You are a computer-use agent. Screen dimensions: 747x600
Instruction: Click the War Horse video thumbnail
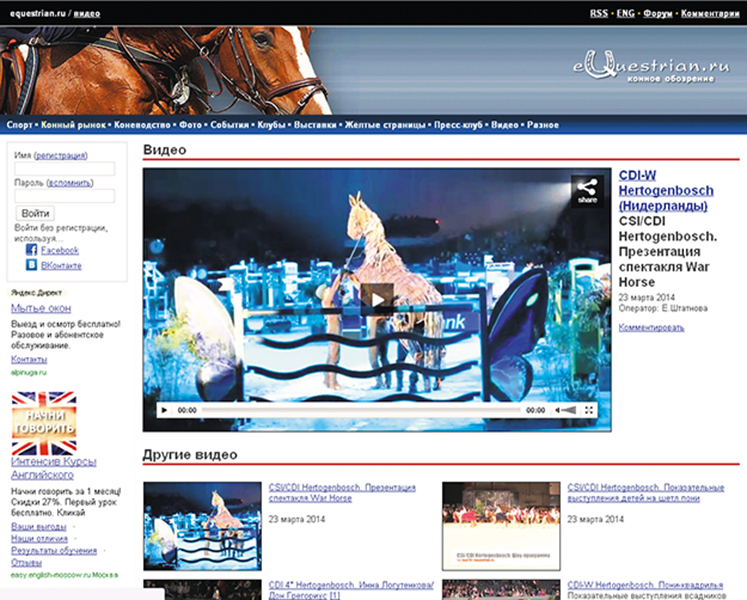(x=202, y=526)
